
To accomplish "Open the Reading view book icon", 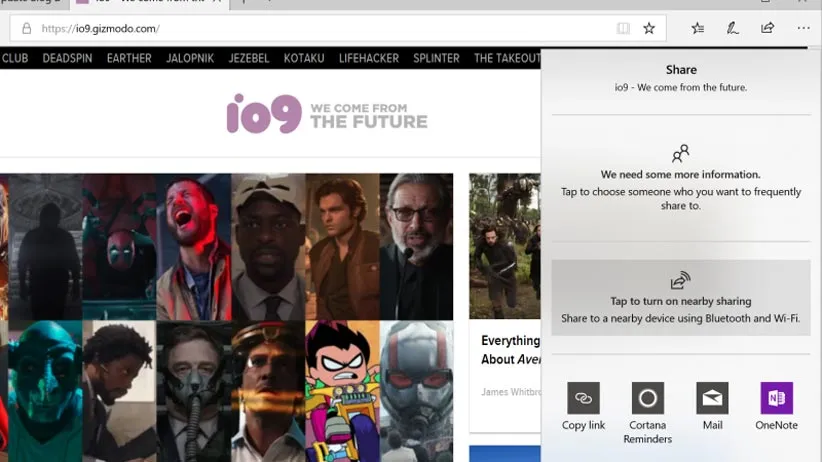I will 623,28.
